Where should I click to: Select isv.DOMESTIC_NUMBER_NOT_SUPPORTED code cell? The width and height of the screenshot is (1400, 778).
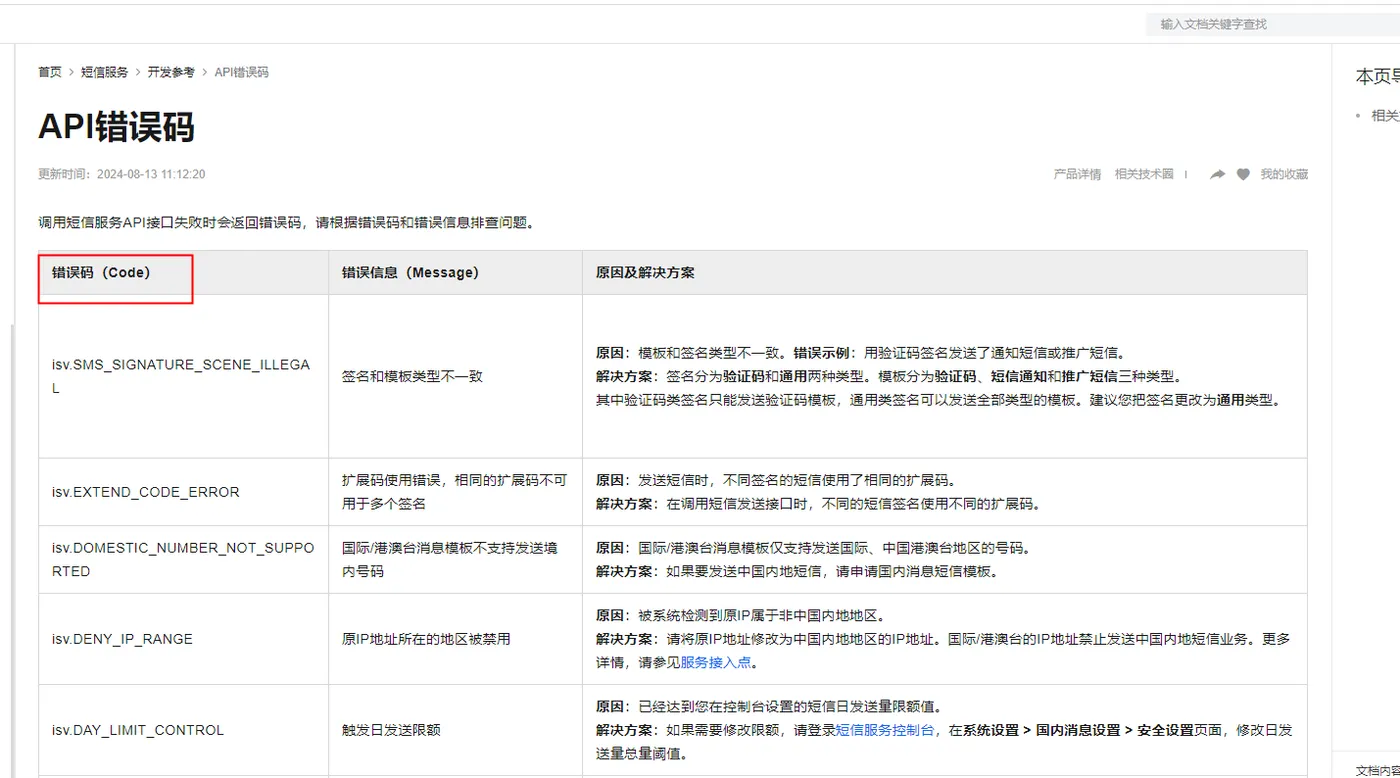click(x=184, y=560)
